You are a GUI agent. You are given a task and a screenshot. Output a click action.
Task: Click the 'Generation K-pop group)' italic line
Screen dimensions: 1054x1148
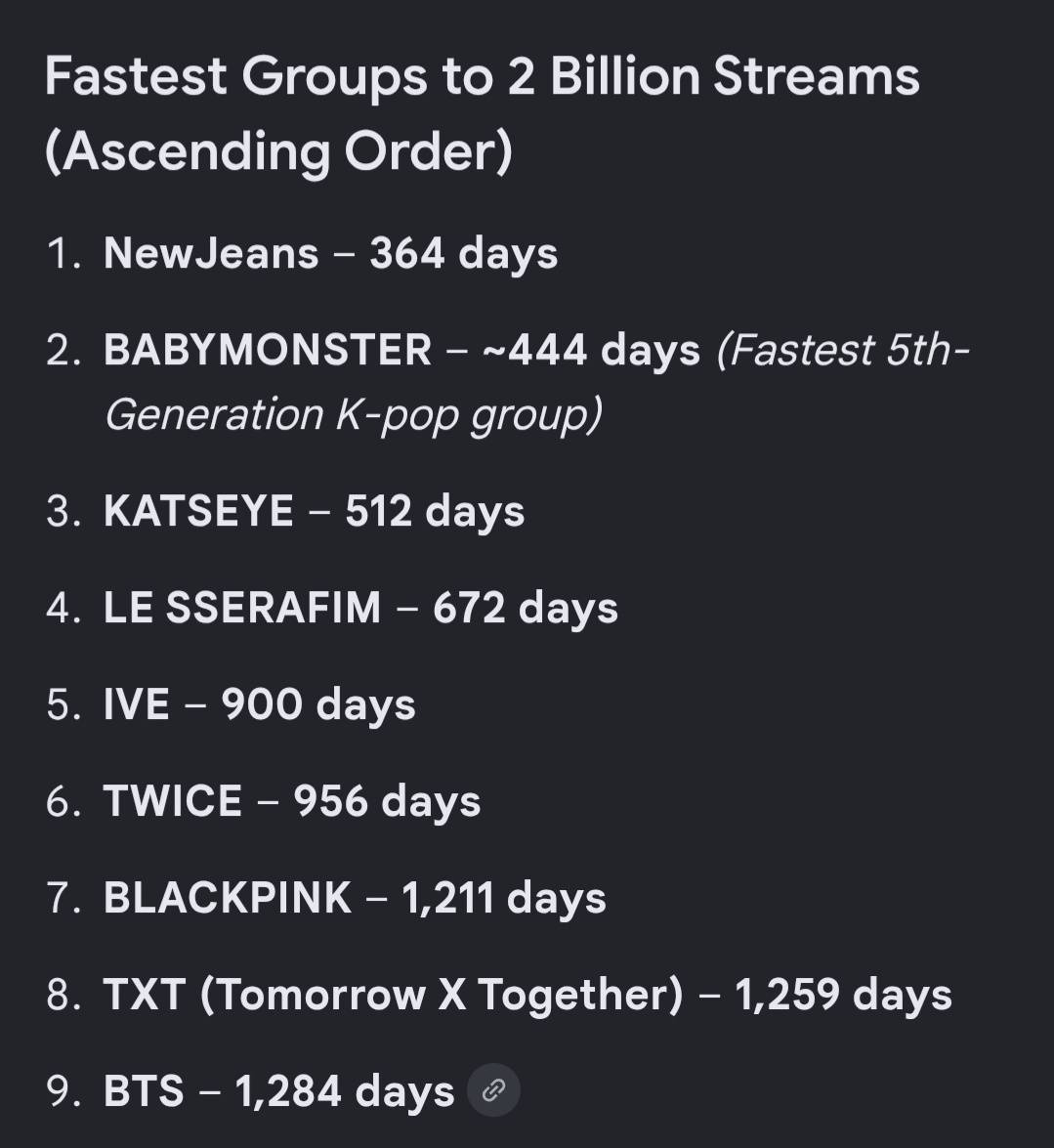pyautogui.click(x=354, y=415)
